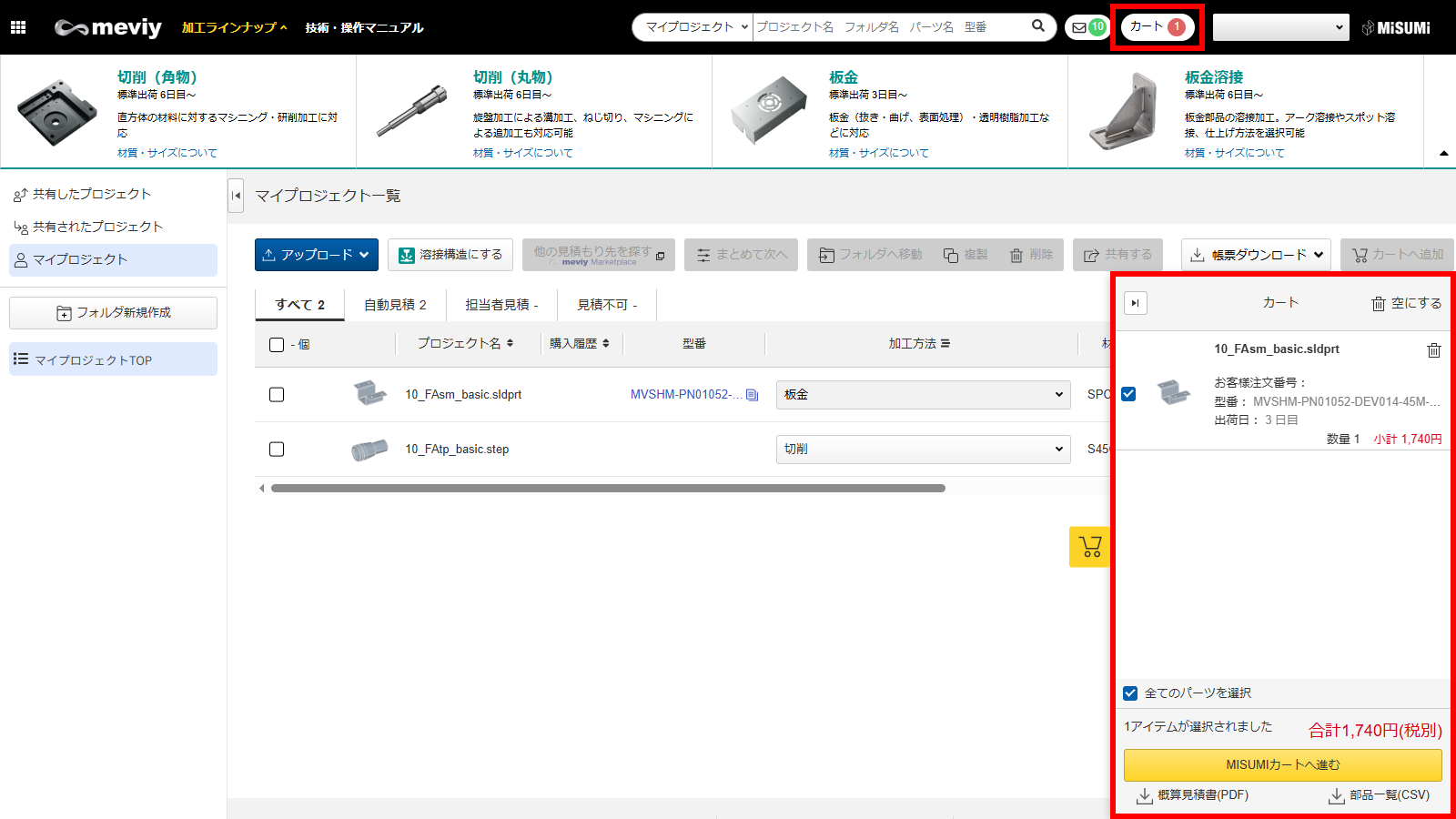
Task: Click 10_FAtp_basic.step project name
Action: [x=457, y=450]
